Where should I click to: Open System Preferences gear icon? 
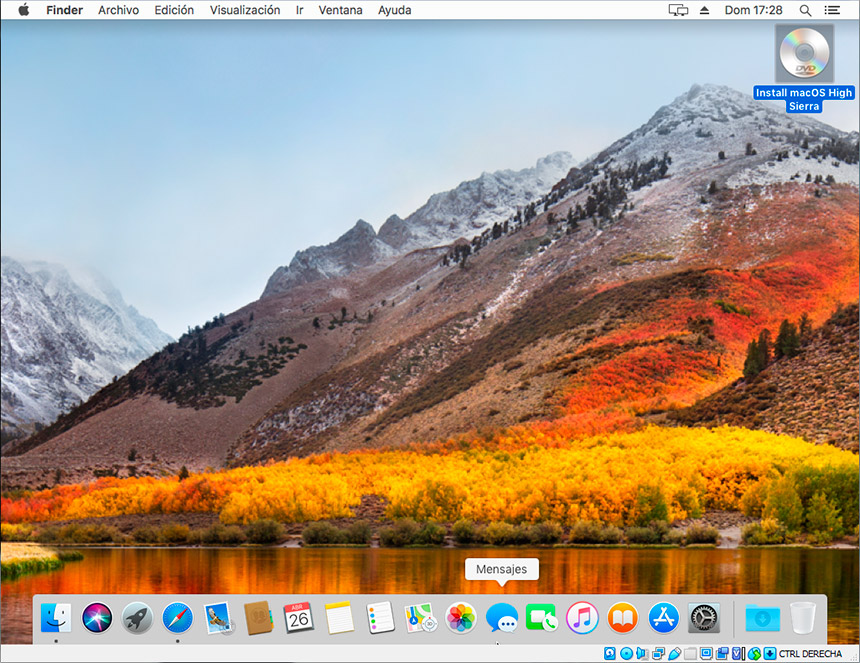pyautogui.click(x=704, y=617)
